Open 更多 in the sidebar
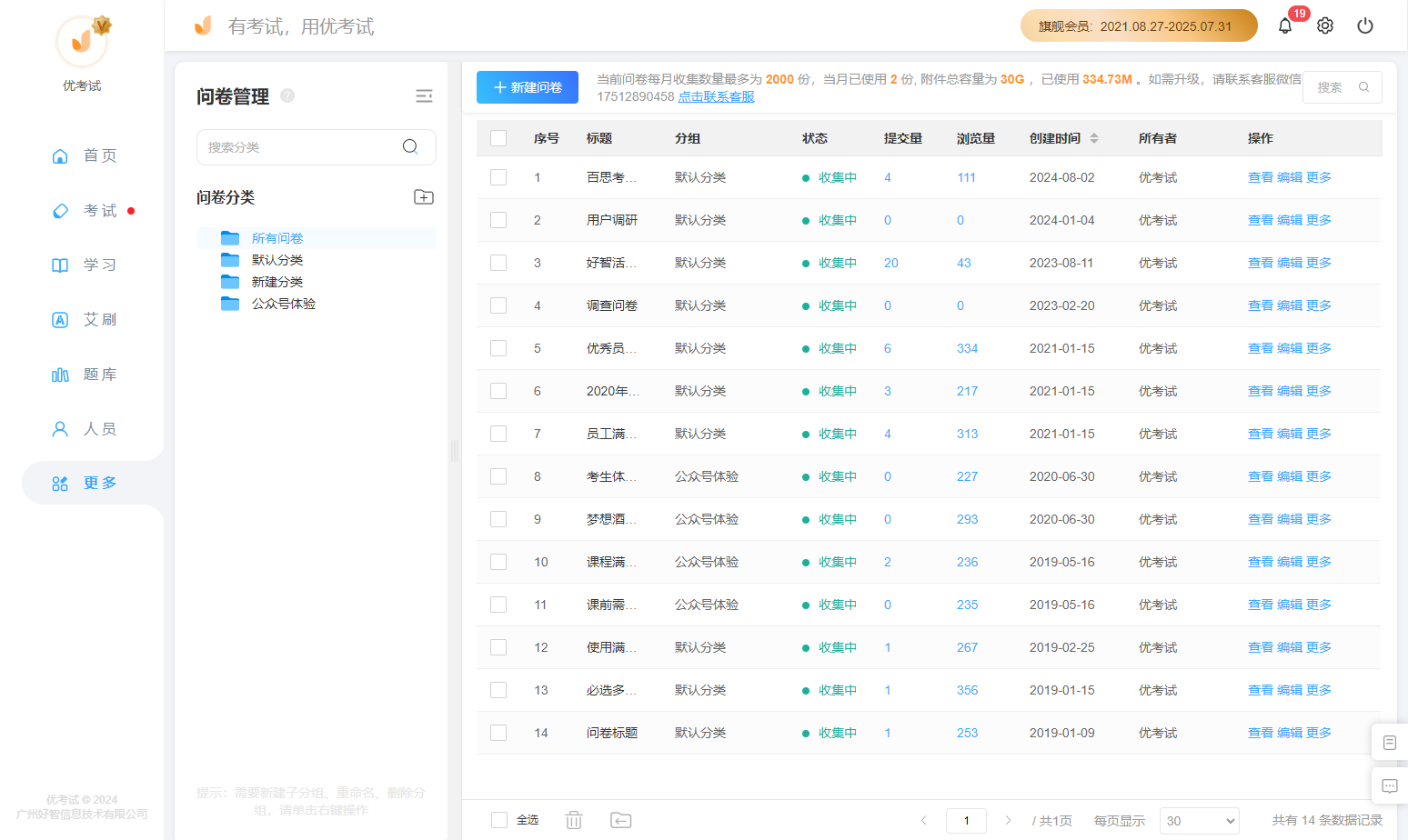This screenshot has width=1408, height=840. (91, 483)
